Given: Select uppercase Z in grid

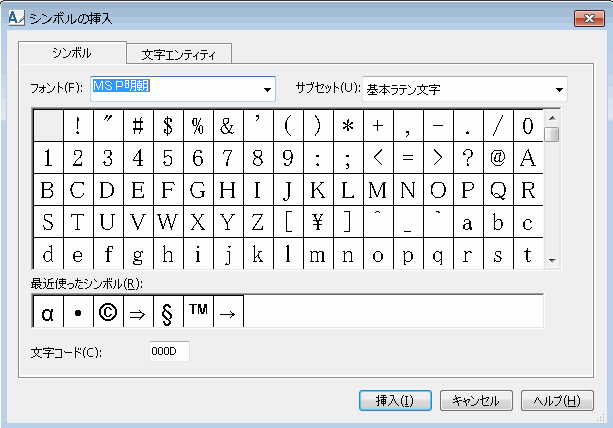Looking at the screenshot, I should [x=258, y=222].
